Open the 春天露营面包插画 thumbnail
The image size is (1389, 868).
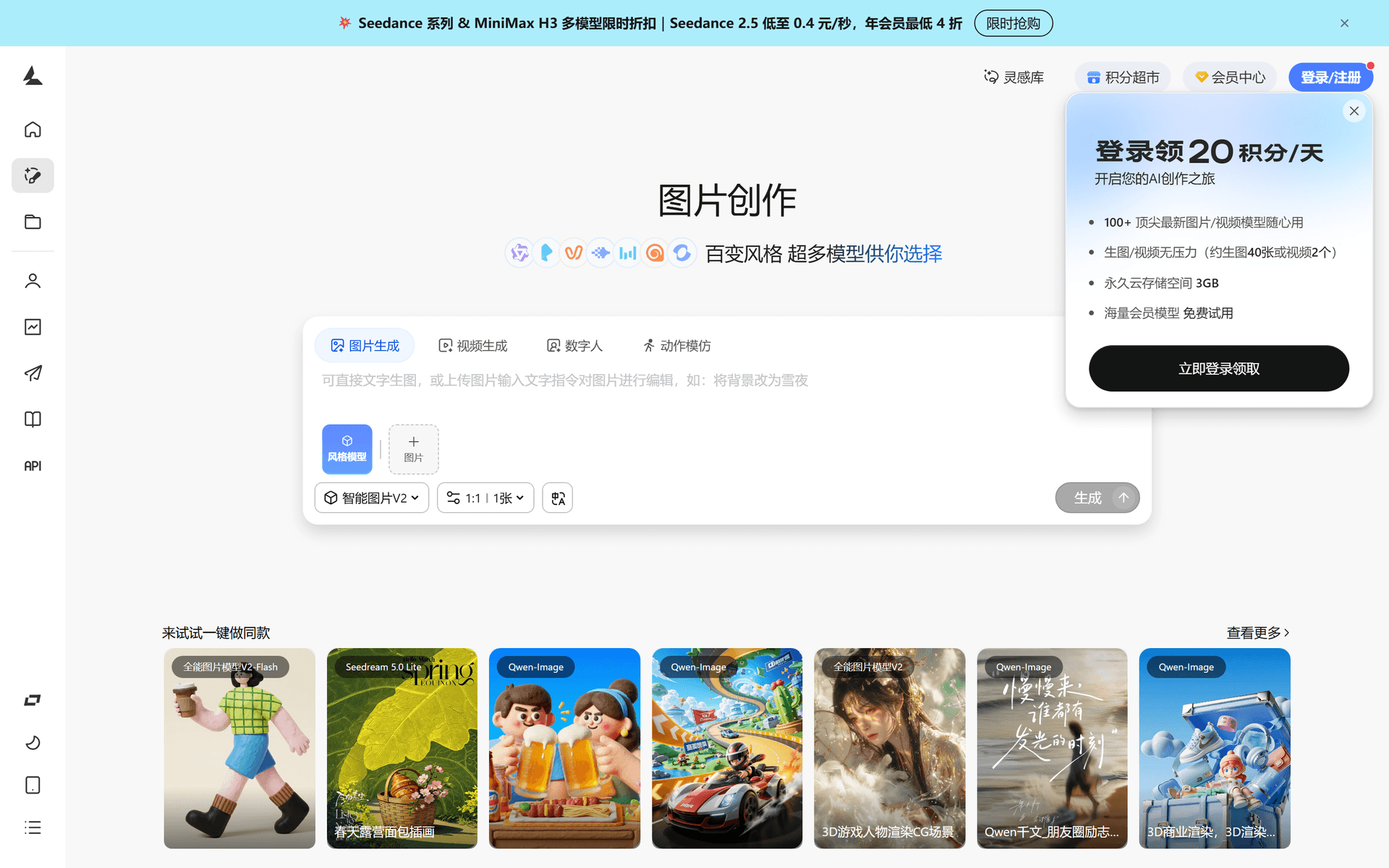[402, 748]
